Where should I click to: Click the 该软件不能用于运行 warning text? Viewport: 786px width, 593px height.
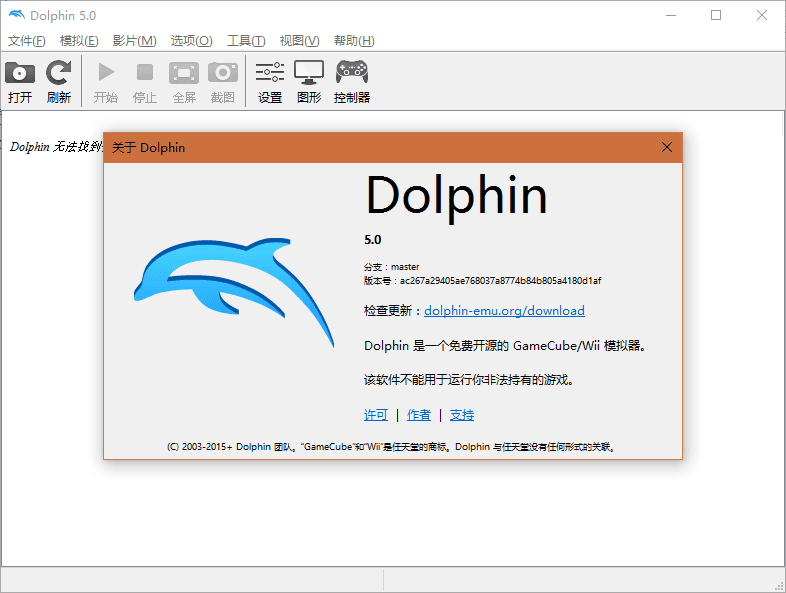[469, 380]
